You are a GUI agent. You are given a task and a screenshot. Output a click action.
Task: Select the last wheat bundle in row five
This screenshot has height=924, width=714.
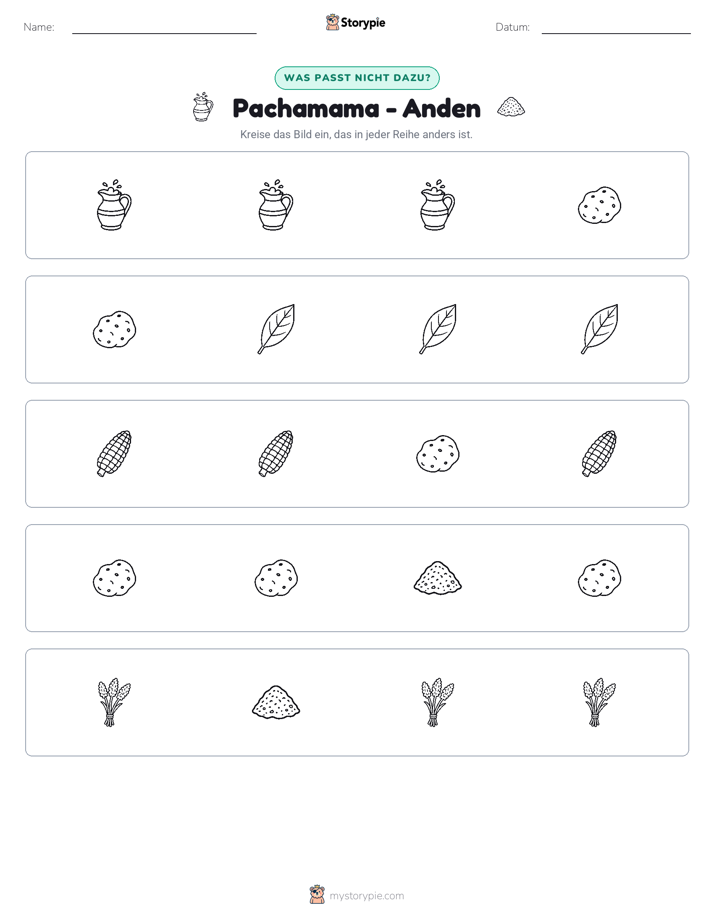tap(599, 702)
